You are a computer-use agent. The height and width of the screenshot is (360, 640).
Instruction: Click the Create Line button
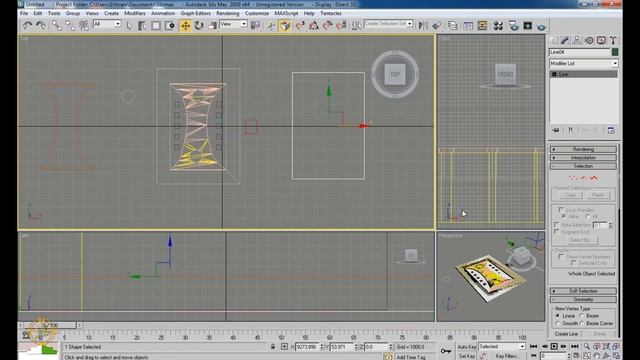567,333
